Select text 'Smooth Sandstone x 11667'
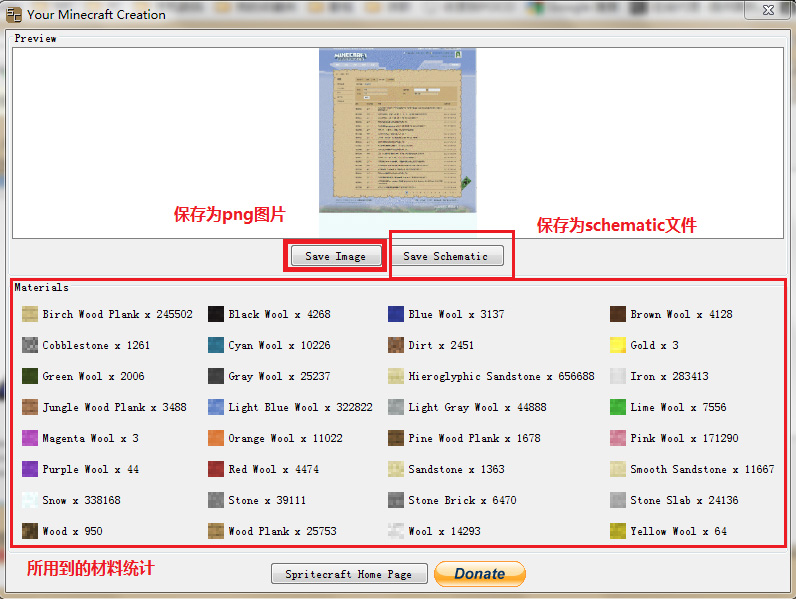Viewport: 796px width, 599px height. point(702,469)
